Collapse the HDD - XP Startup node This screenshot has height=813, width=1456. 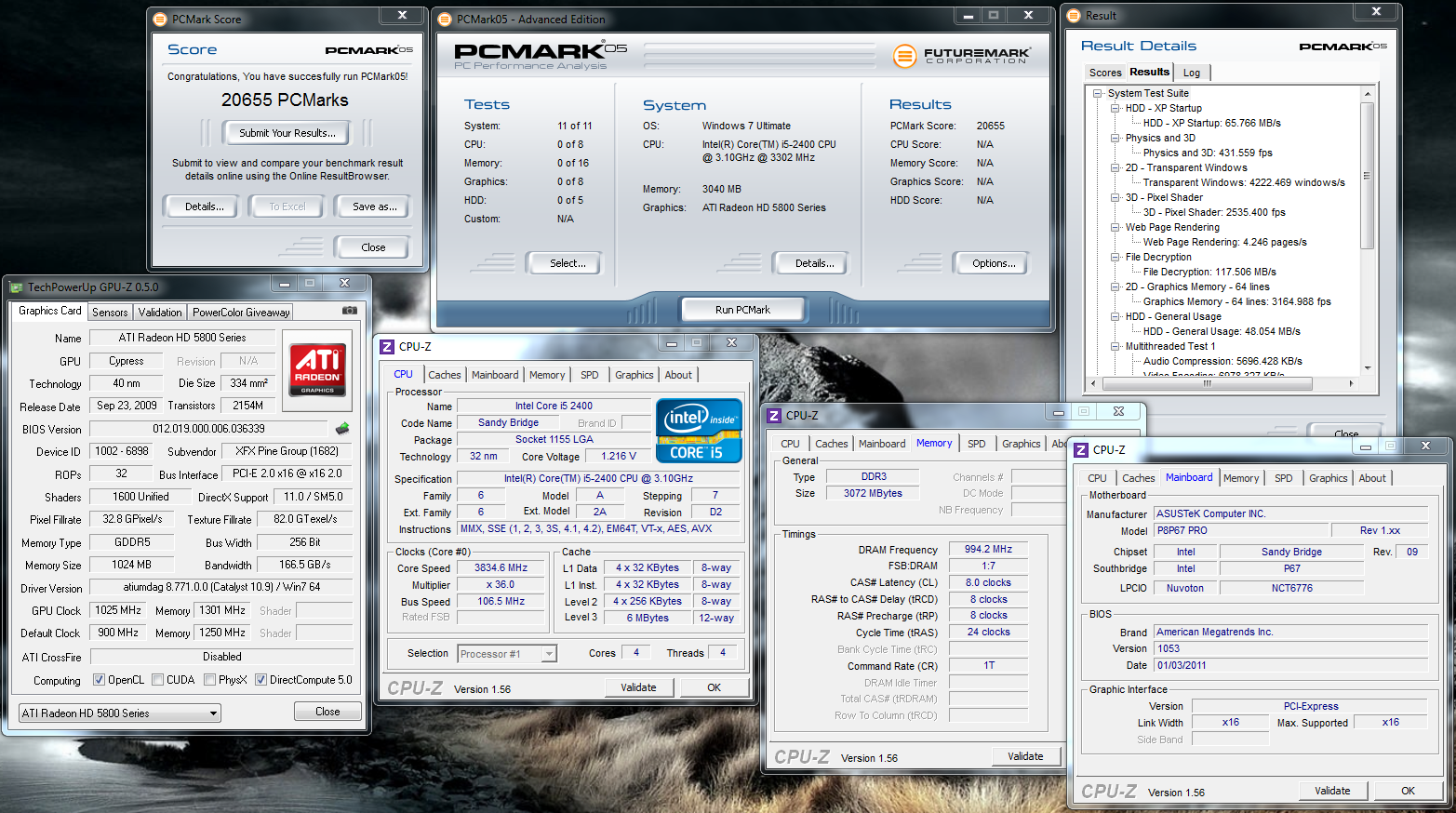pos(1115,108)
